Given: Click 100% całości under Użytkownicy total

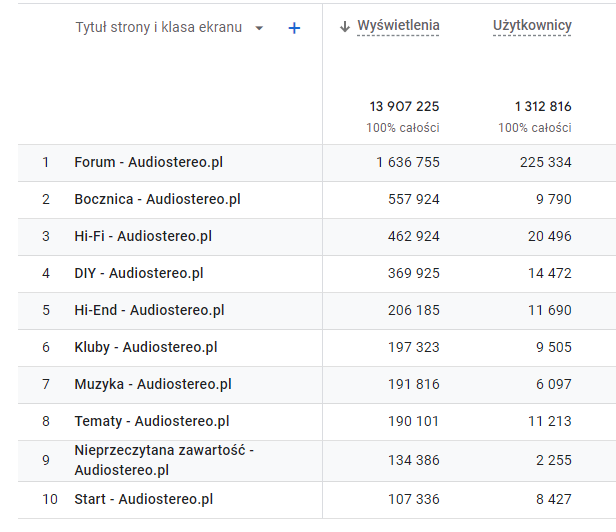Looking at the screenshot, I should point(535,128).
